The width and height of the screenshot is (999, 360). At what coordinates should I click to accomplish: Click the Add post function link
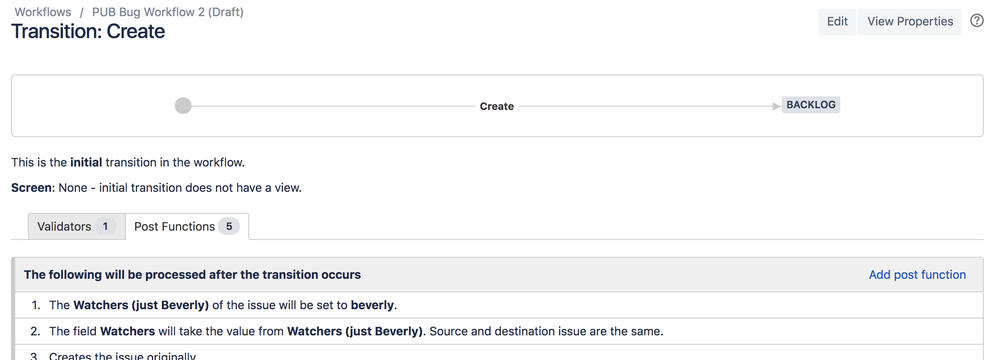click(x=917, y=275)
